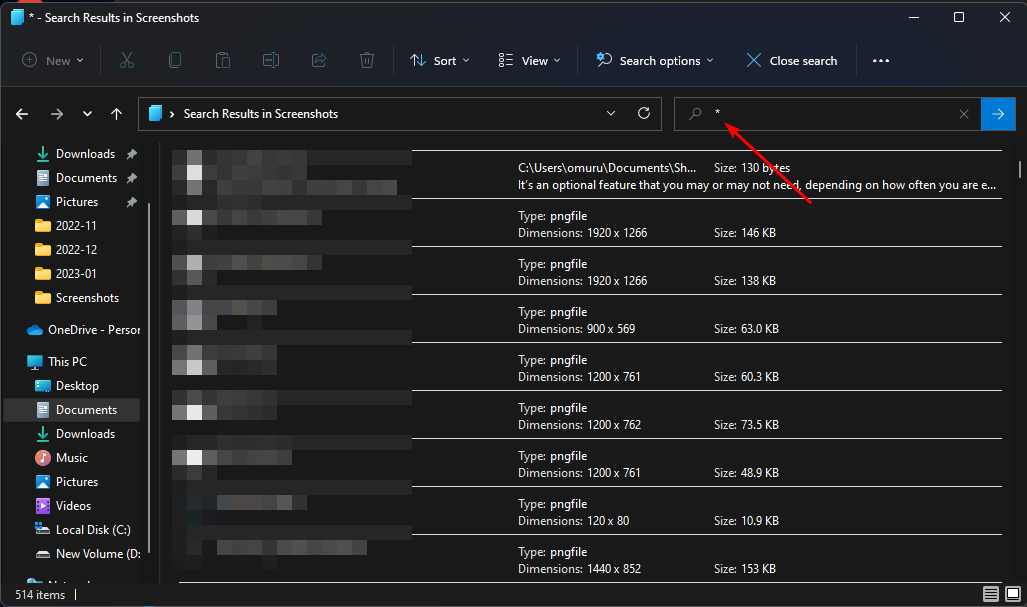This screenshot has width=1027, height=607.
Task: Click inside the search text field
Action: tap(830, 114)
